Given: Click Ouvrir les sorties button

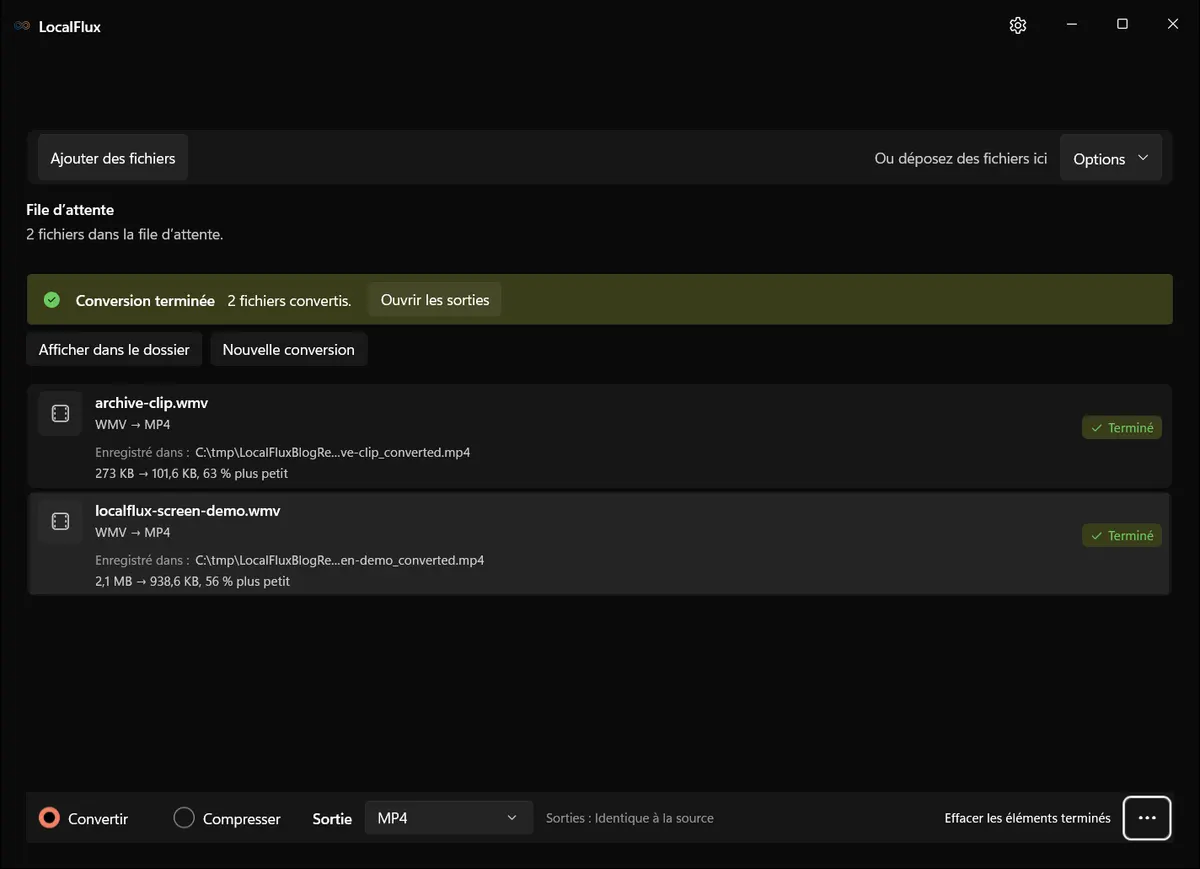Looking at the screenshot, I should point(435,300).
